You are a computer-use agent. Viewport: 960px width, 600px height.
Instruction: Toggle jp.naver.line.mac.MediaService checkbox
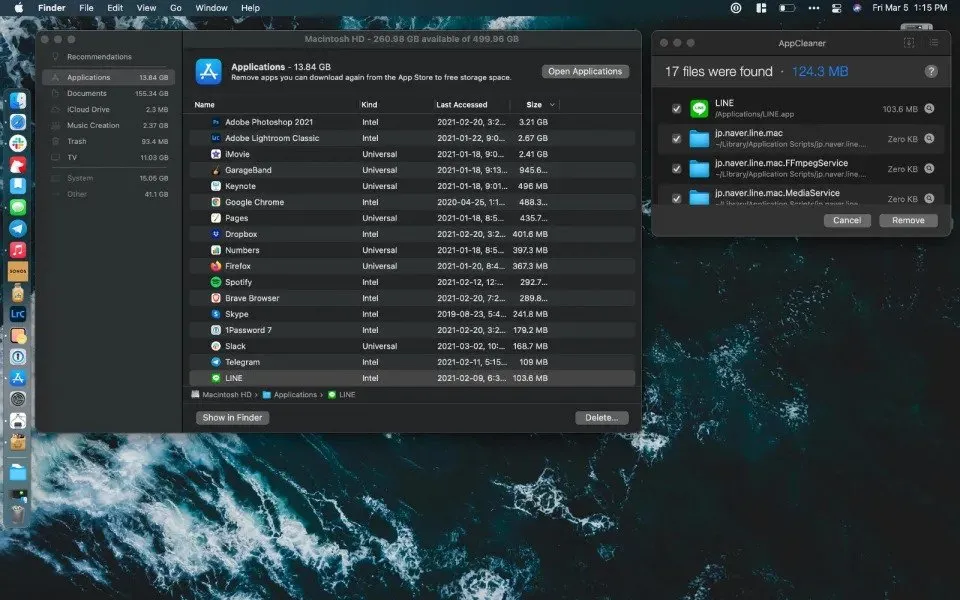pos(677,198)
